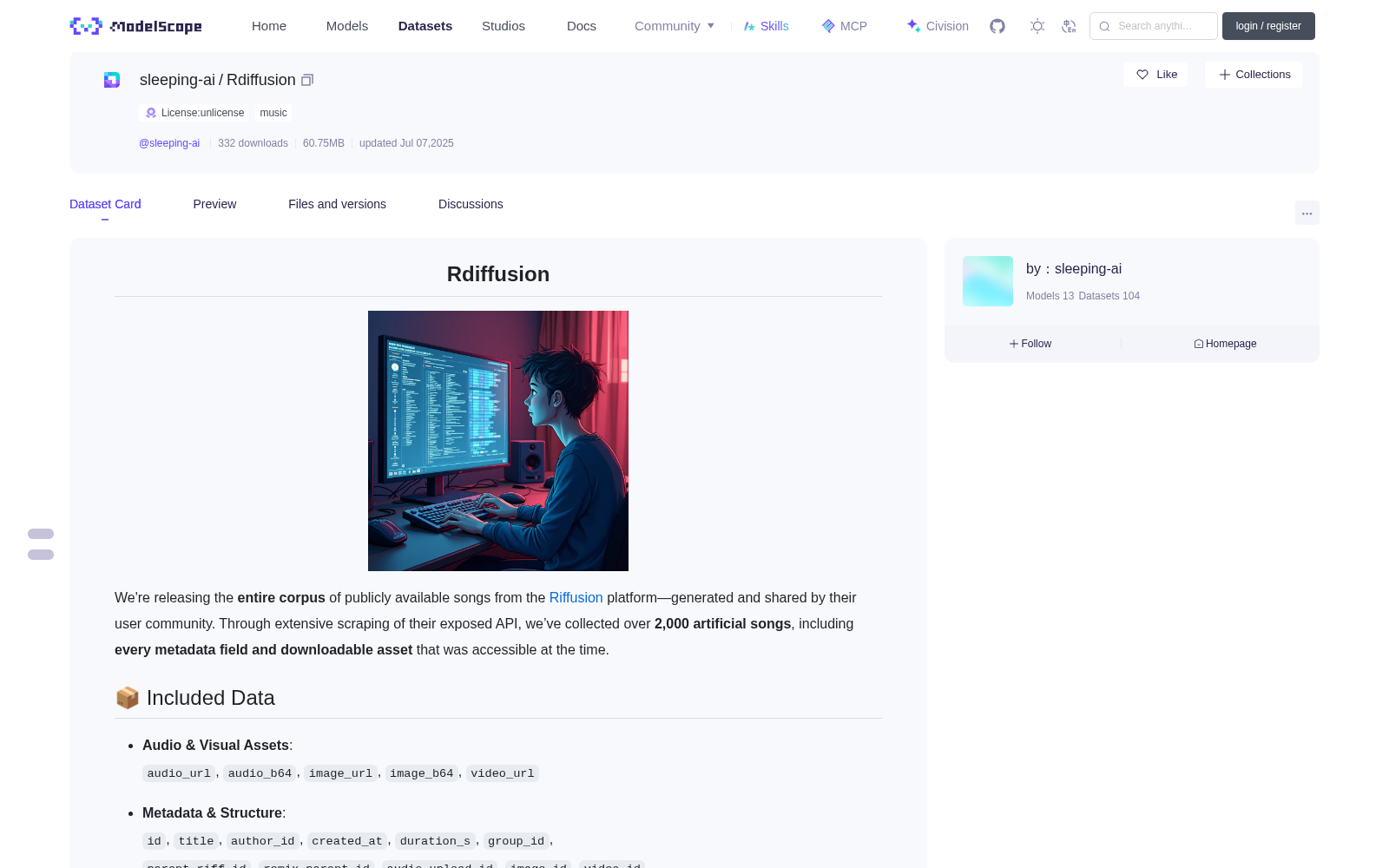Click the login / register button
The width and height of the screenshot is (1389, 868).
(1268, 26)
